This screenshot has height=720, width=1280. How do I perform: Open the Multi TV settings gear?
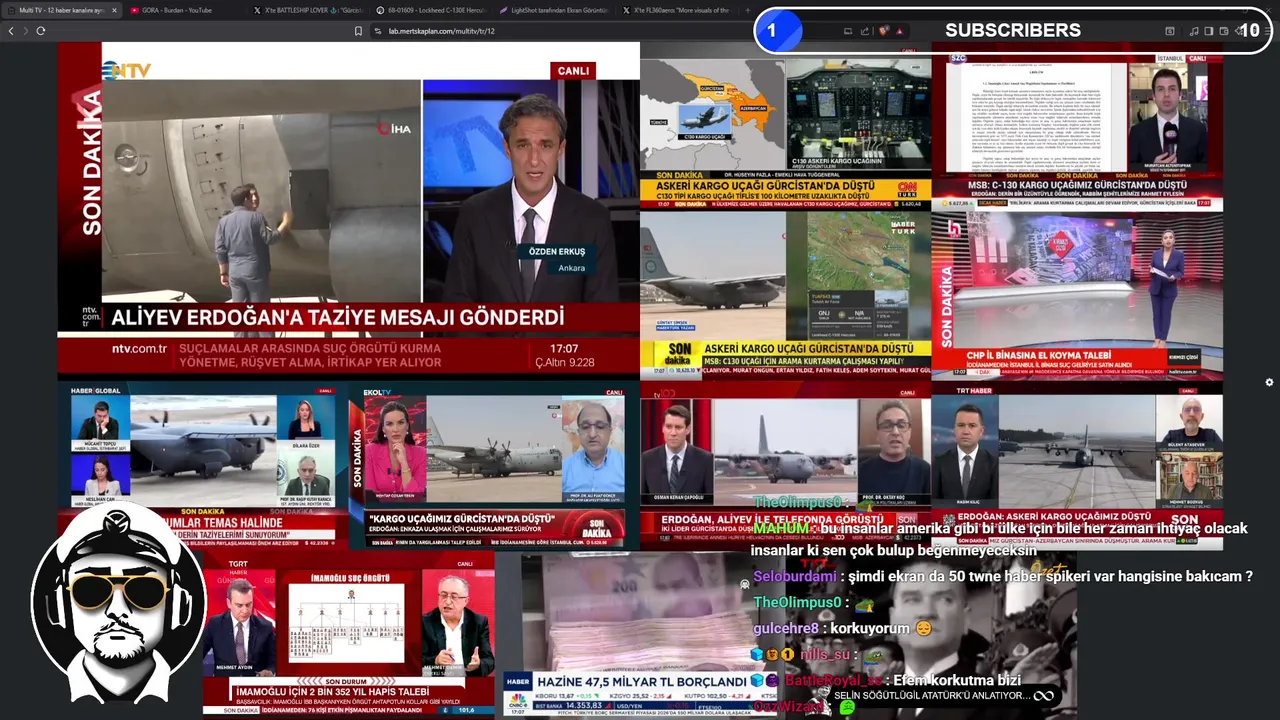(x=1269, y=382)
